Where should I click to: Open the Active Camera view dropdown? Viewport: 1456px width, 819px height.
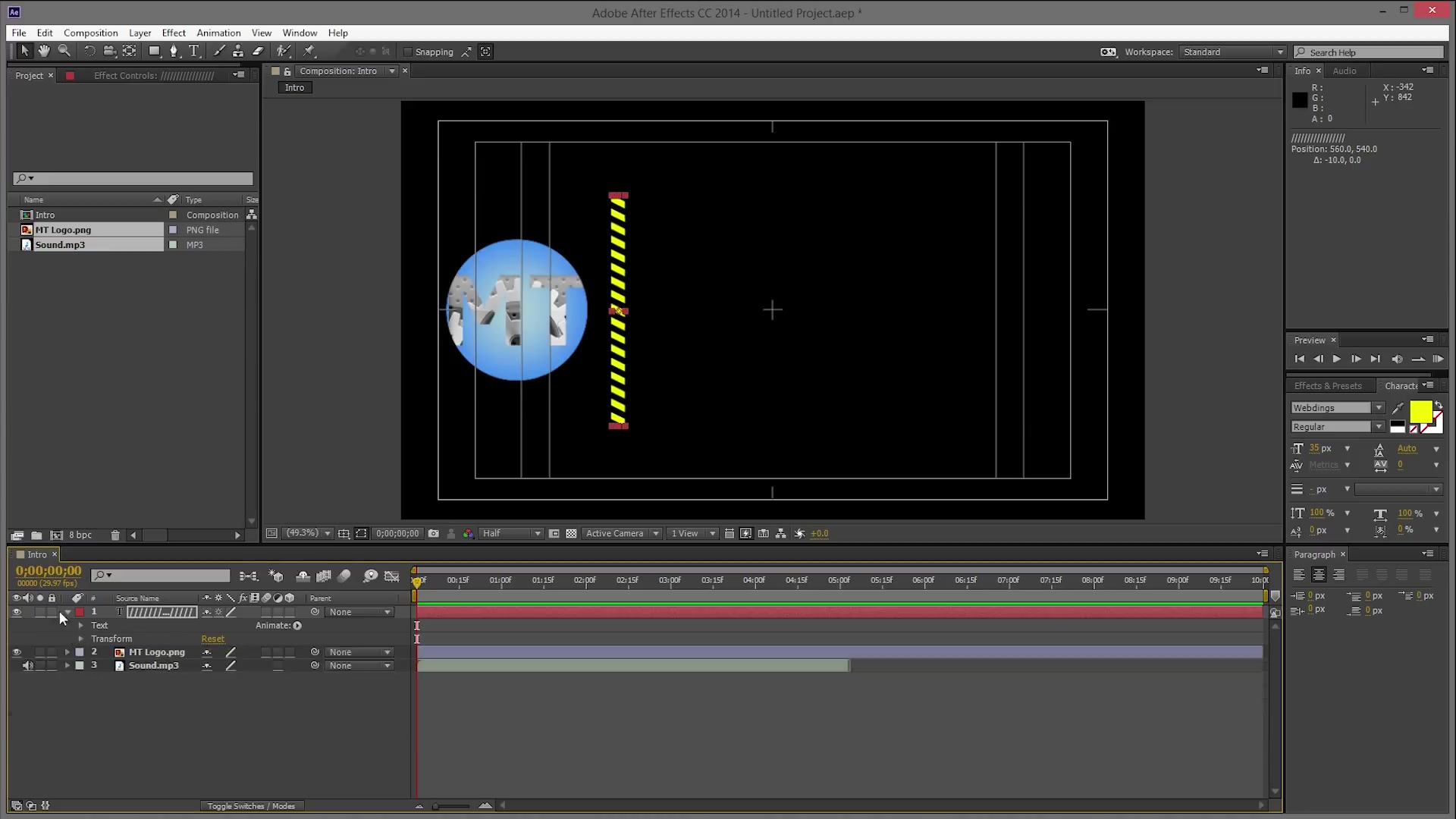pos(622,533)
